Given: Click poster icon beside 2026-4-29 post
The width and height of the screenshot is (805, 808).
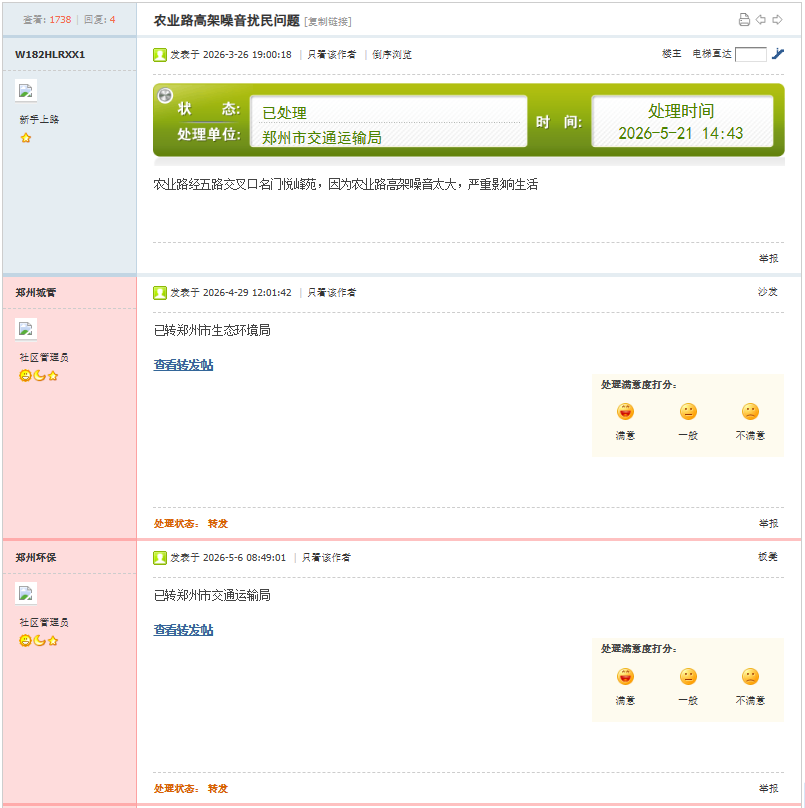Looking at the screenshot, I should pyautogui.click(x=160, y=293).
